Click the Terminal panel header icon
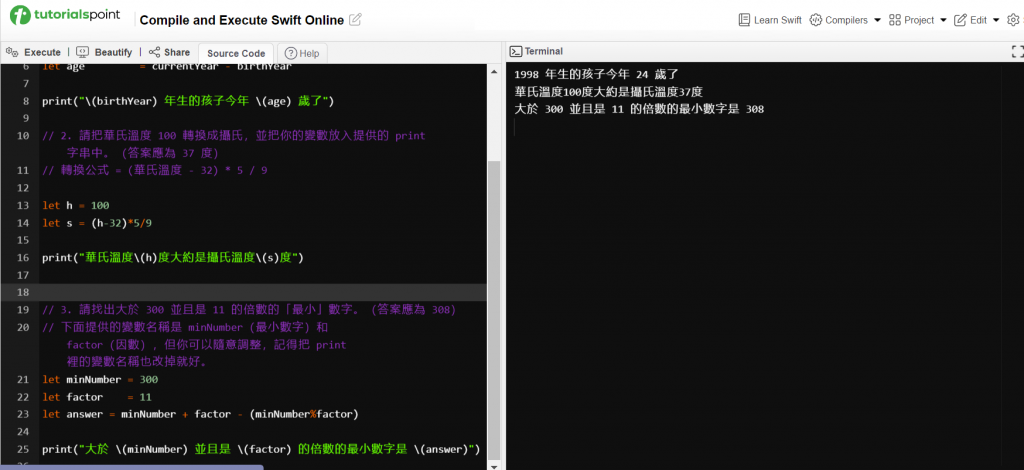 [516, 51]
